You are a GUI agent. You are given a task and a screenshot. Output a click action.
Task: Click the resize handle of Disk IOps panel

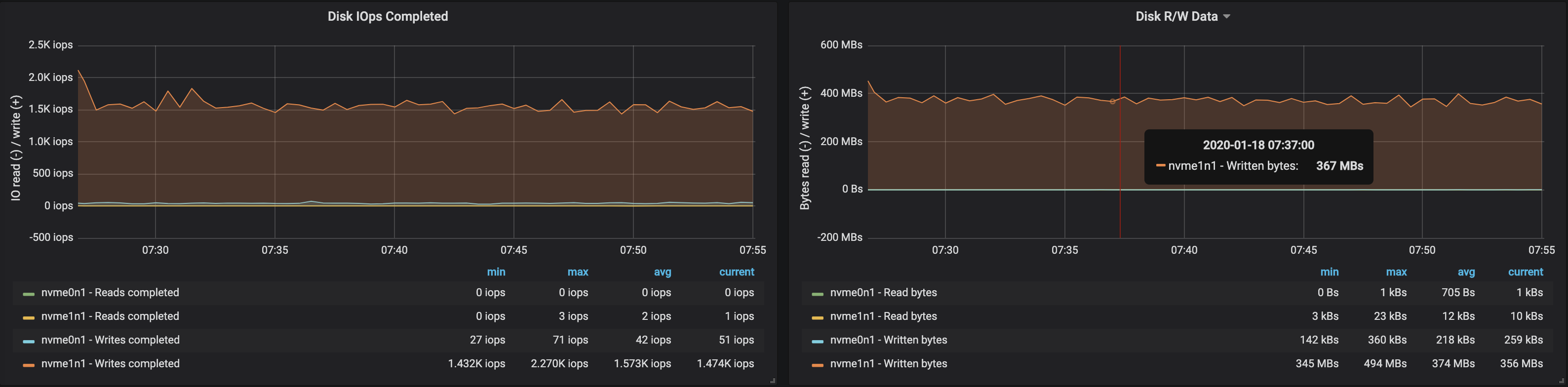[773, 381]
